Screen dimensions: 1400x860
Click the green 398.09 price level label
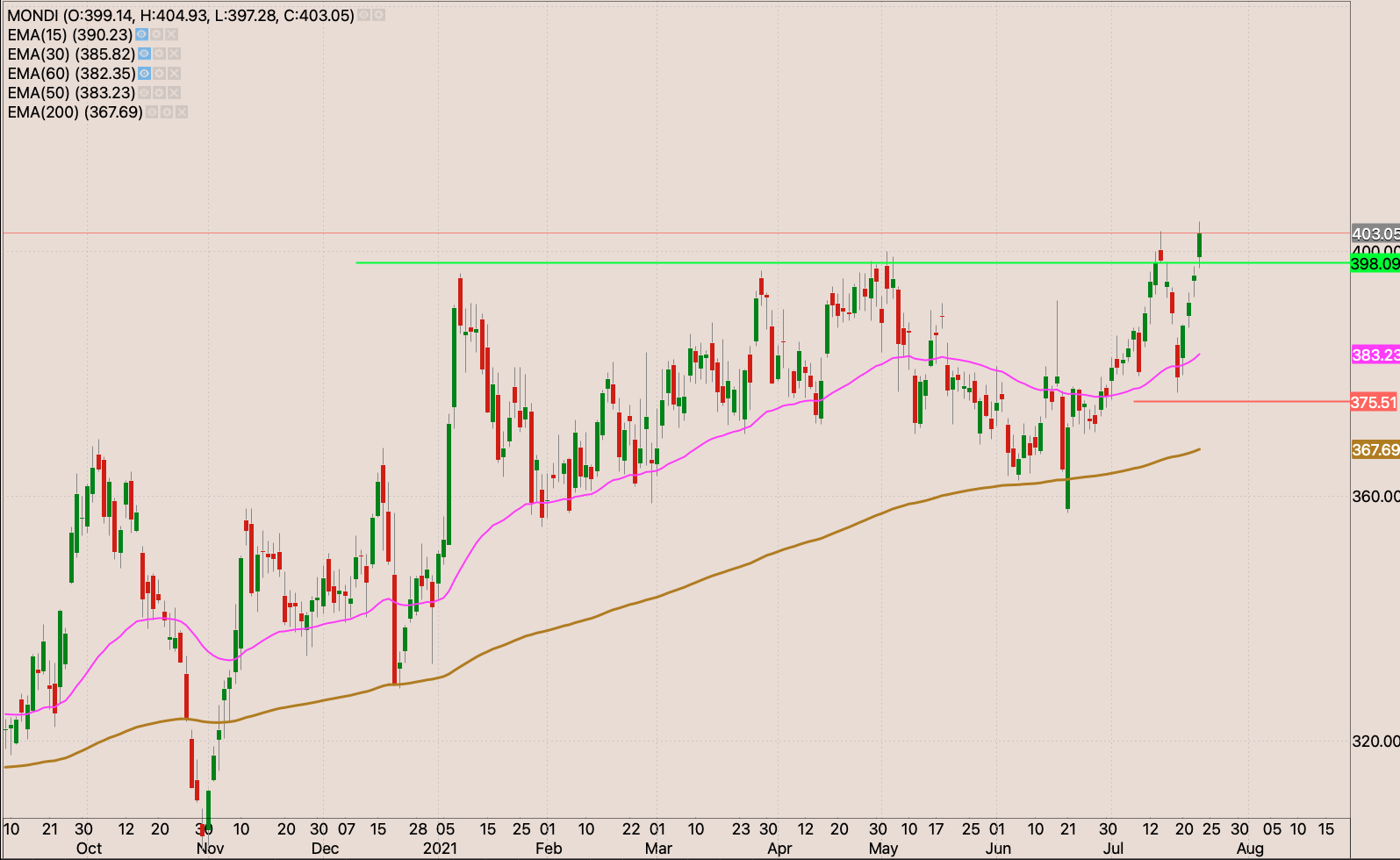(1375, 263)
